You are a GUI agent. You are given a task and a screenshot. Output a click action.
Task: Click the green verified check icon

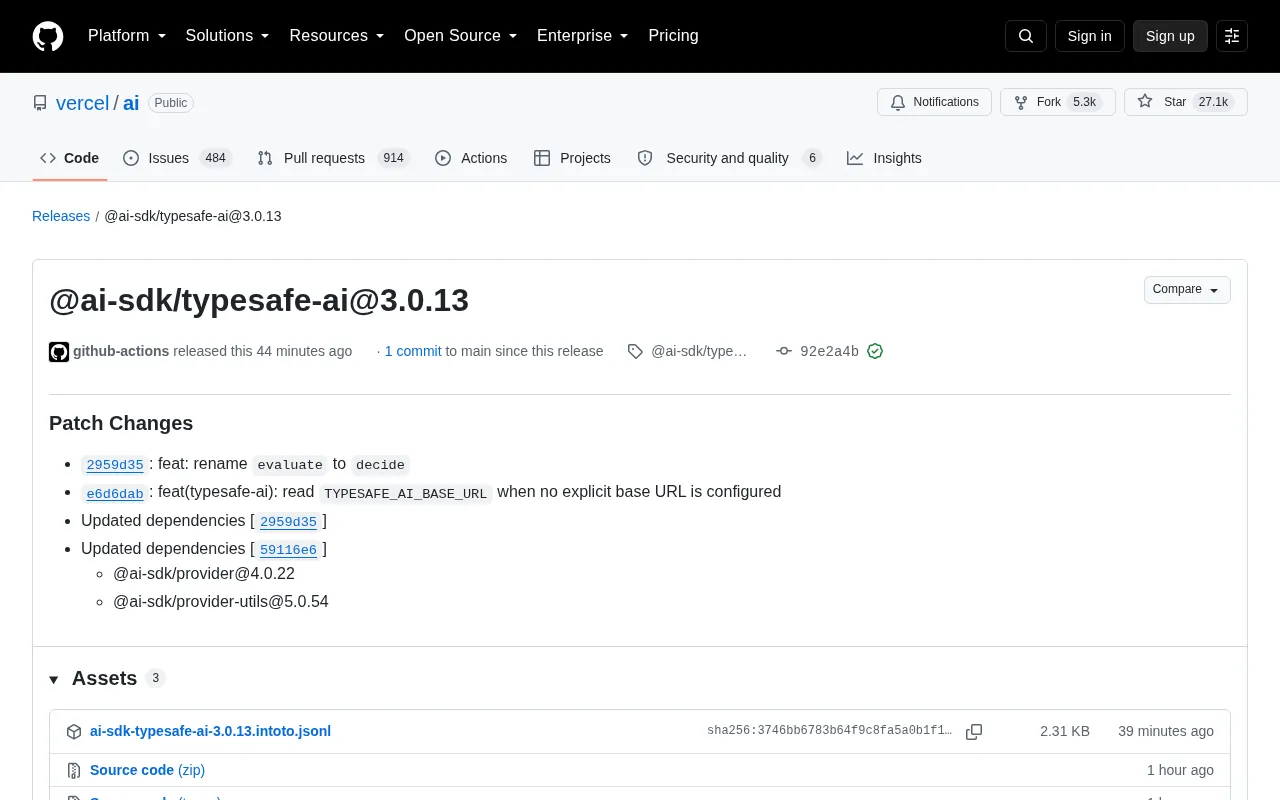tap(875, 351)
